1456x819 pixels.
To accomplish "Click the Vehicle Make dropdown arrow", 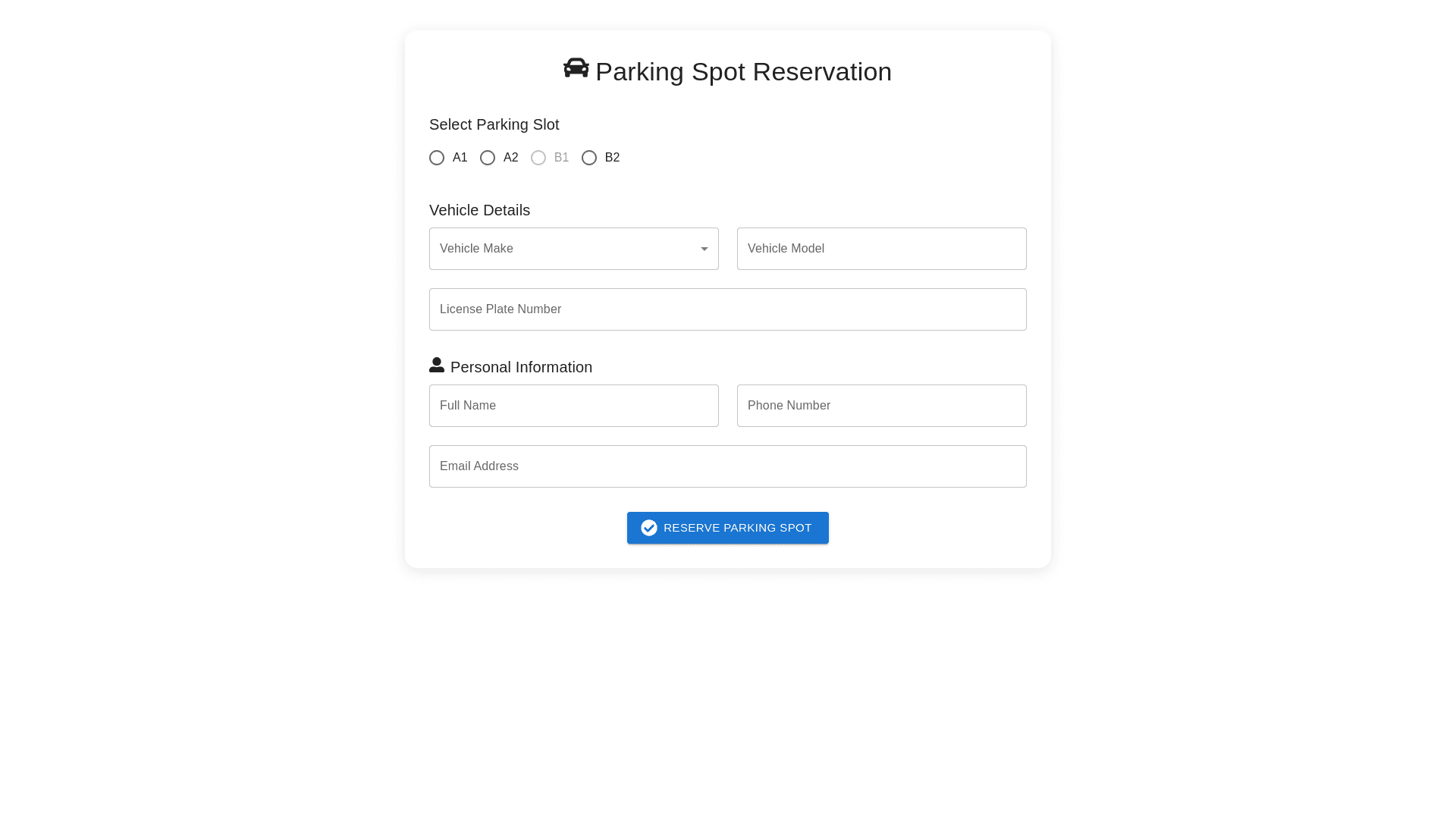I will click(704, 249).
